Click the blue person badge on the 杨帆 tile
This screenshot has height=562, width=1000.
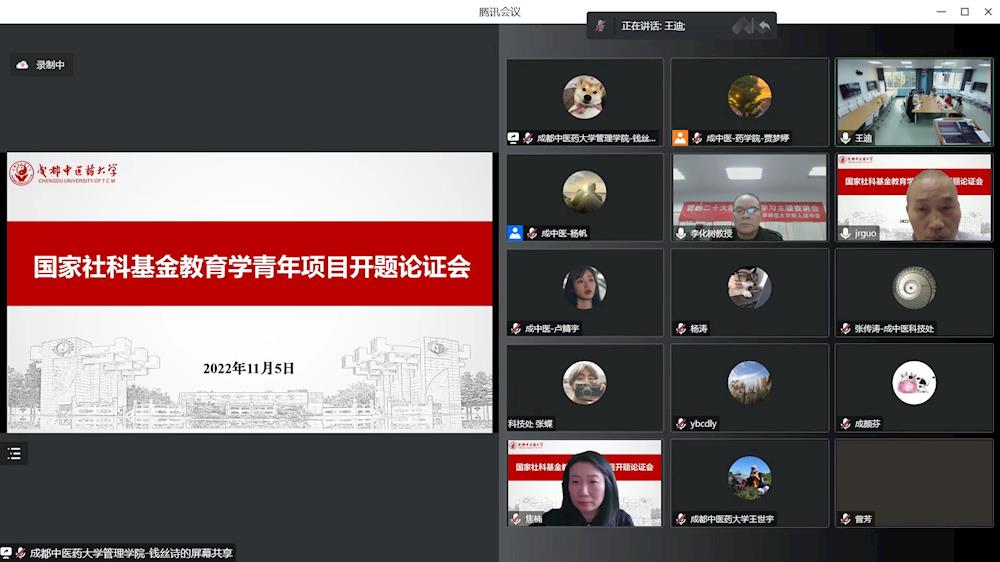[x=515, y=233]
